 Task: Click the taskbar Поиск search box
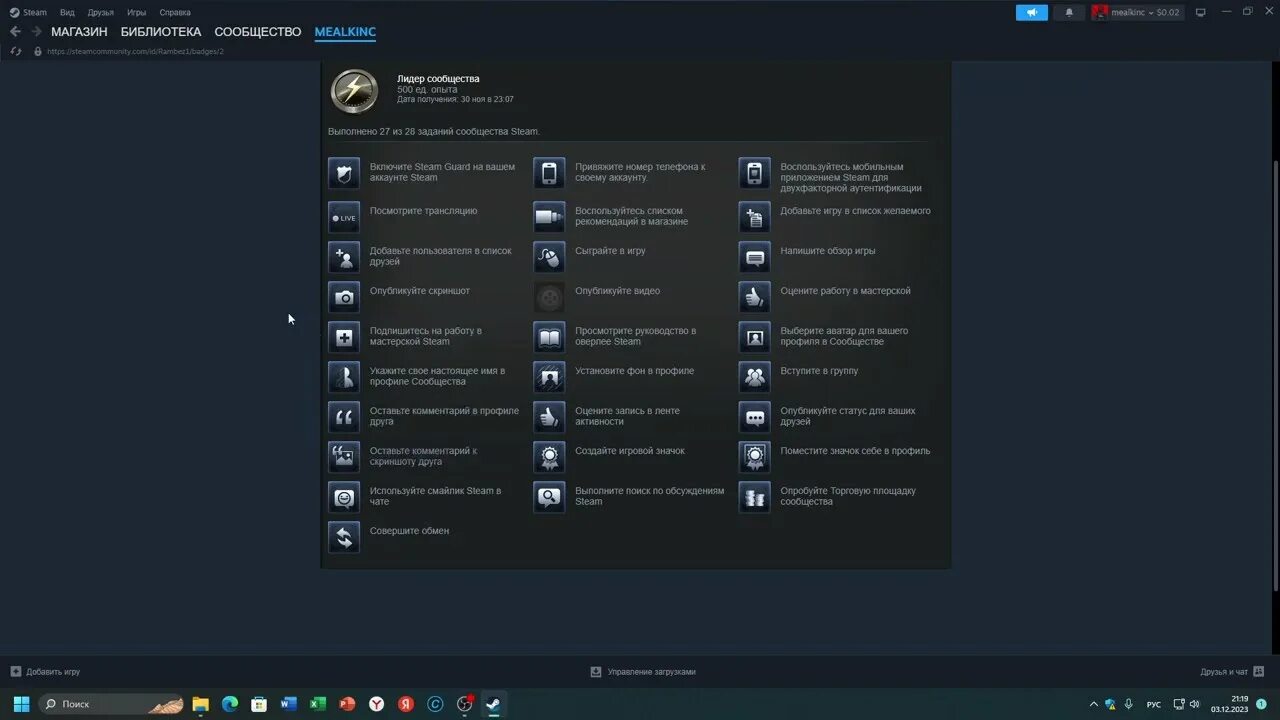click(x=112, y=704)
